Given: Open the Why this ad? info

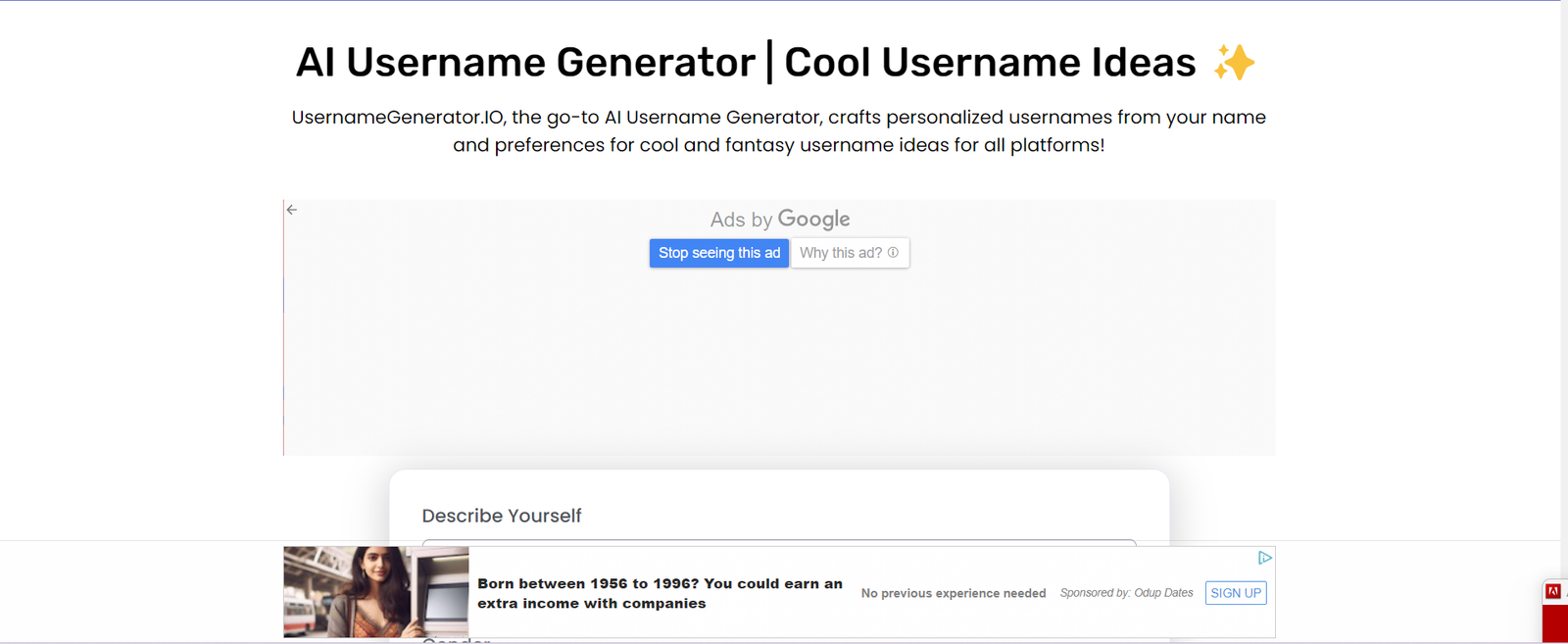Looking at the screenshot, I should pos(850,253).
